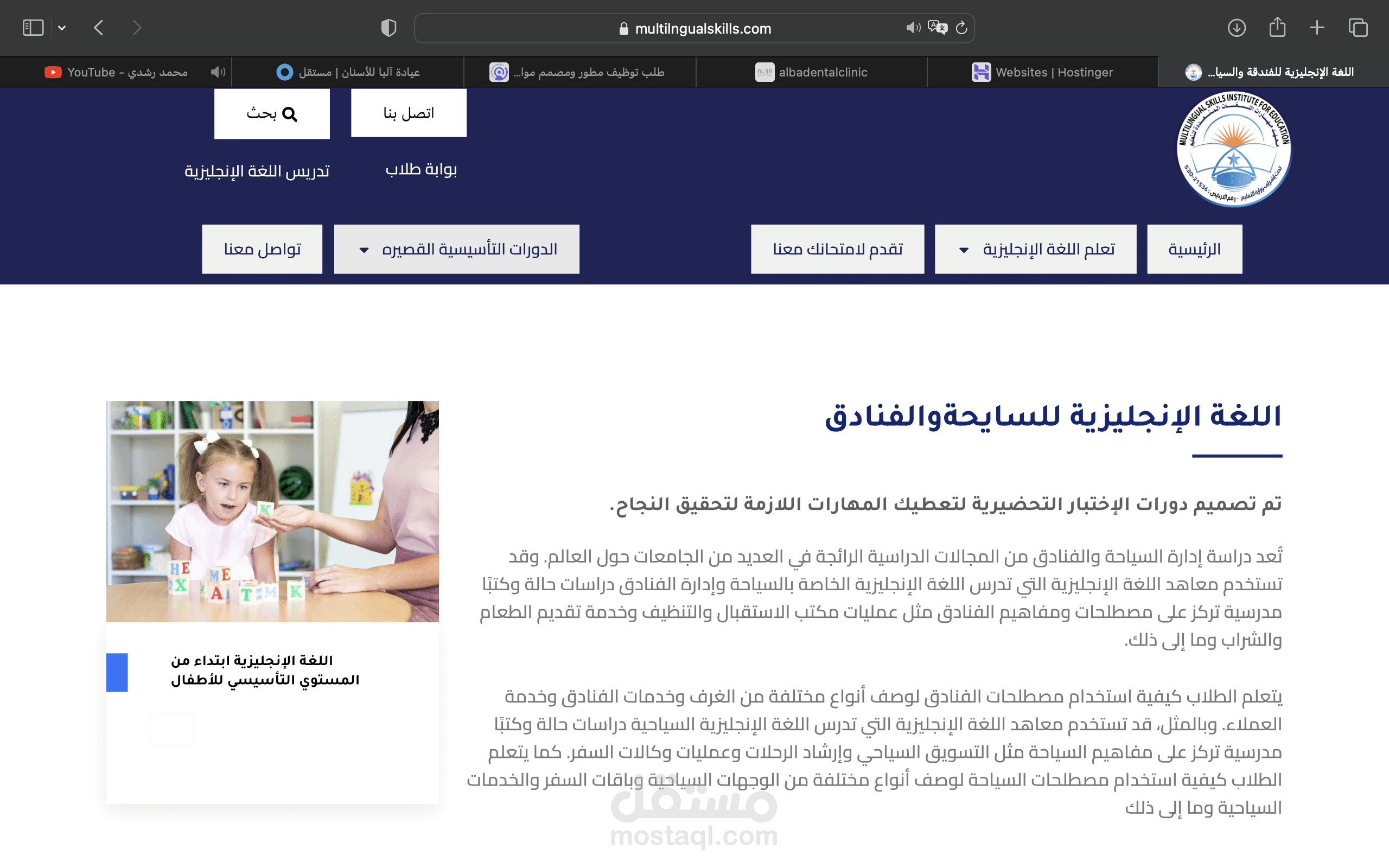Expand the تعلم اللغة الإنجليزية dropdown menu
The image size is (1389, 868).
(x=1035, y=249)
